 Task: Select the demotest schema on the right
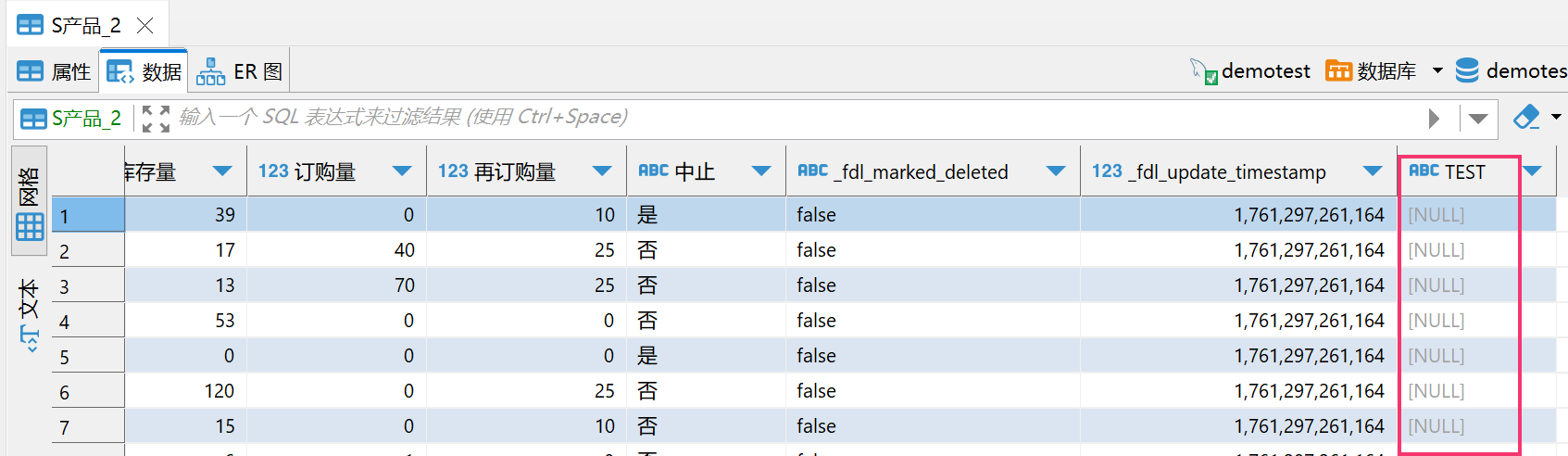1512,71
